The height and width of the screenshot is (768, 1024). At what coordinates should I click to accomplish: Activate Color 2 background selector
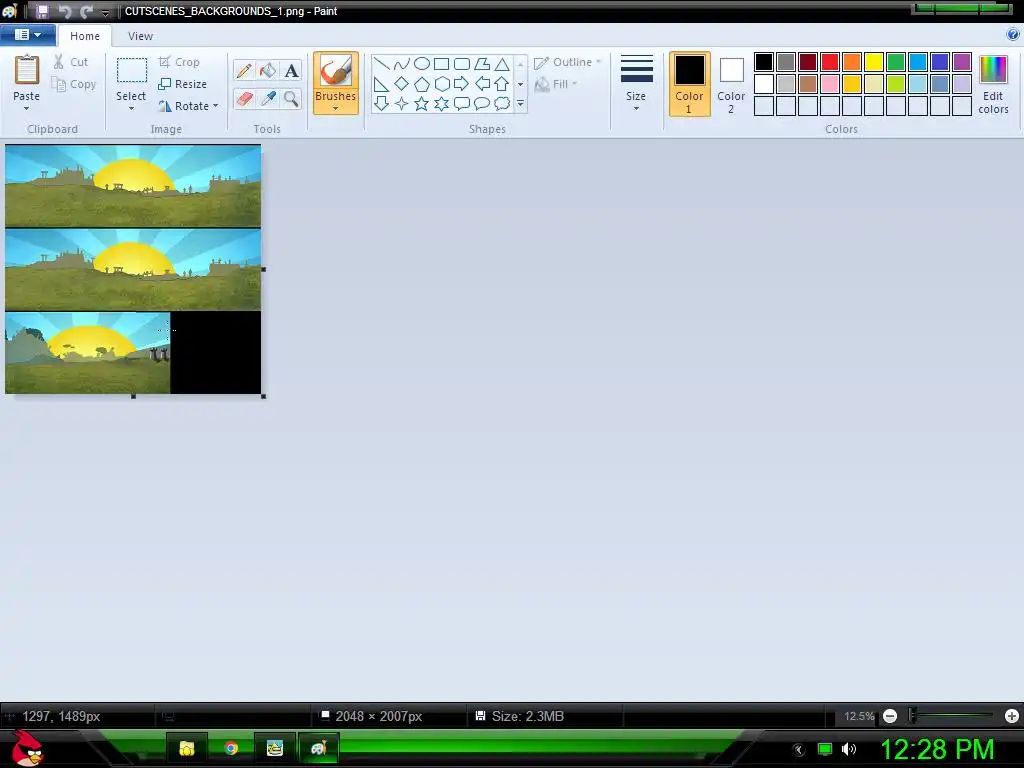point(731,84)
